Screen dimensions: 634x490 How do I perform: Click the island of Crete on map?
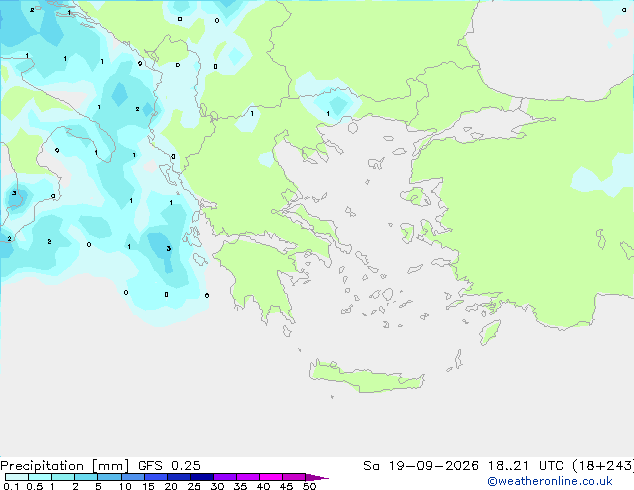(x=366, y=378)
